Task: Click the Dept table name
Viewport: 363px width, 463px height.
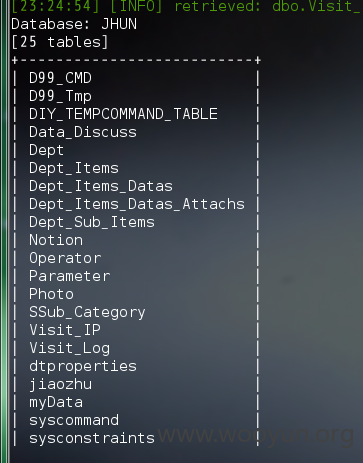Action: (46, 150)
